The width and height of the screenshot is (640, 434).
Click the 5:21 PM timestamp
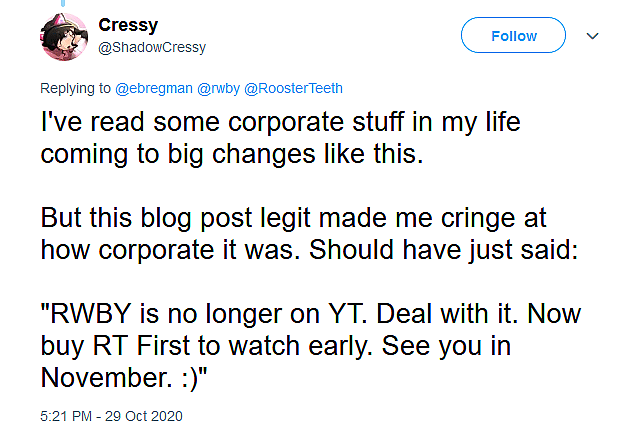[67, 415]
